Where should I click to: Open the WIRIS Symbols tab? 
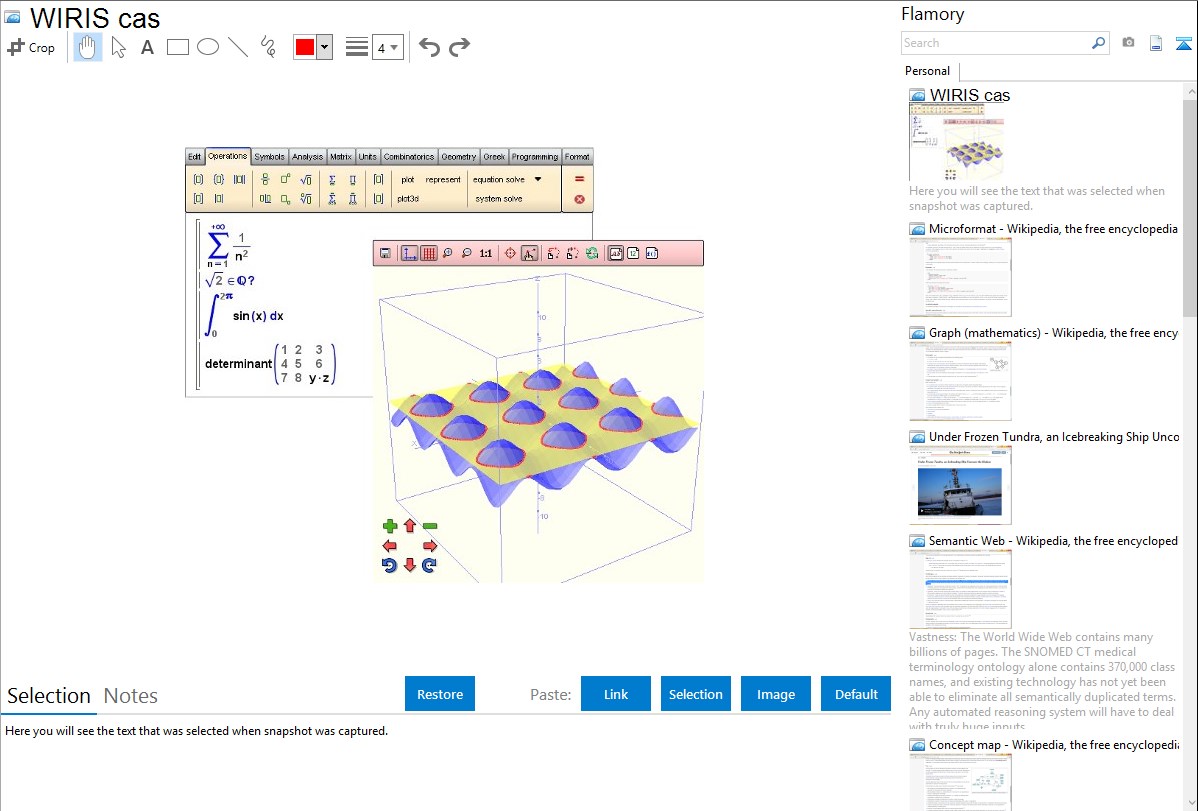[x=269, y=157]
